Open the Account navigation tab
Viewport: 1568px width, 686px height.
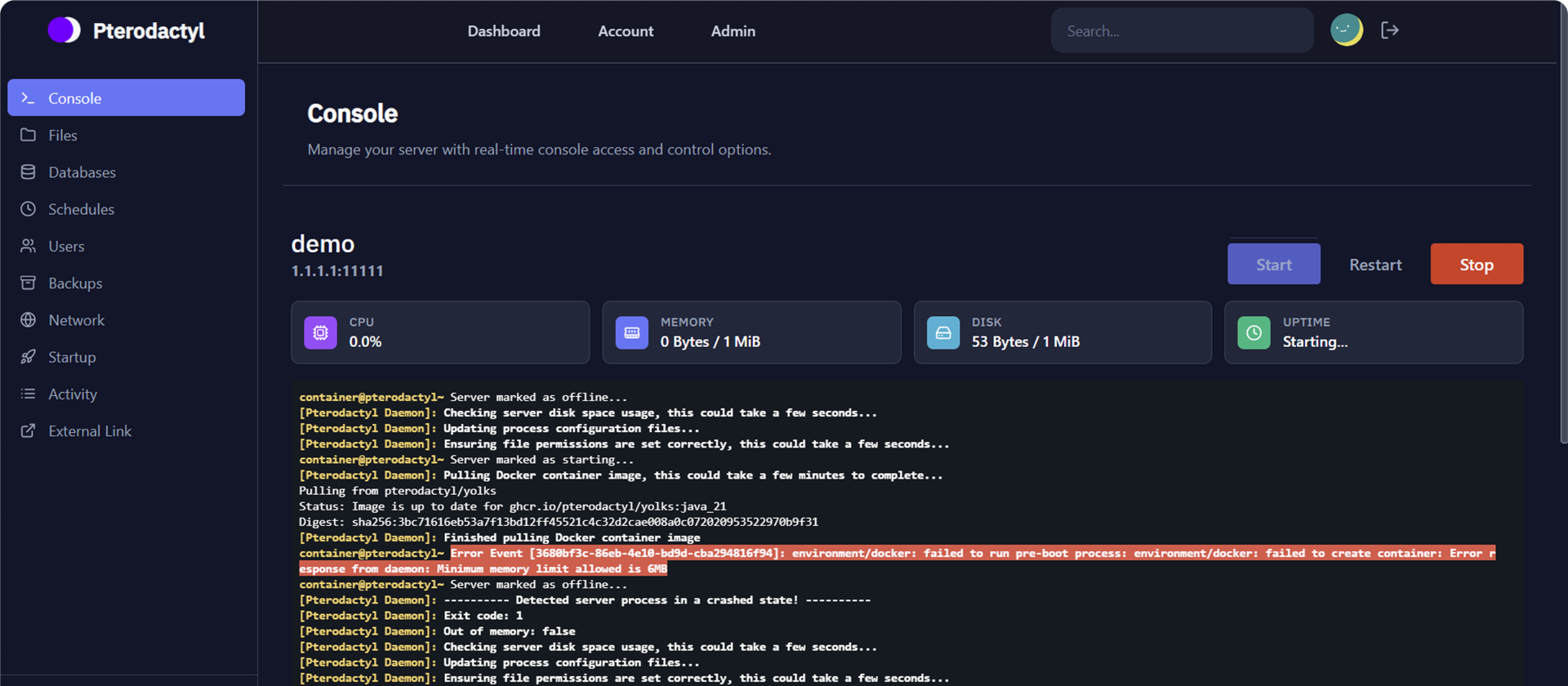[x=626, y=31]
